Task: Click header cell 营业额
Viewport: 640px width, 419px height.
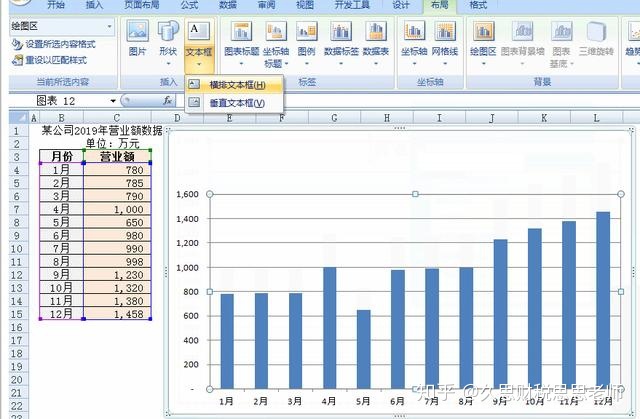Action: click(118, 156)
